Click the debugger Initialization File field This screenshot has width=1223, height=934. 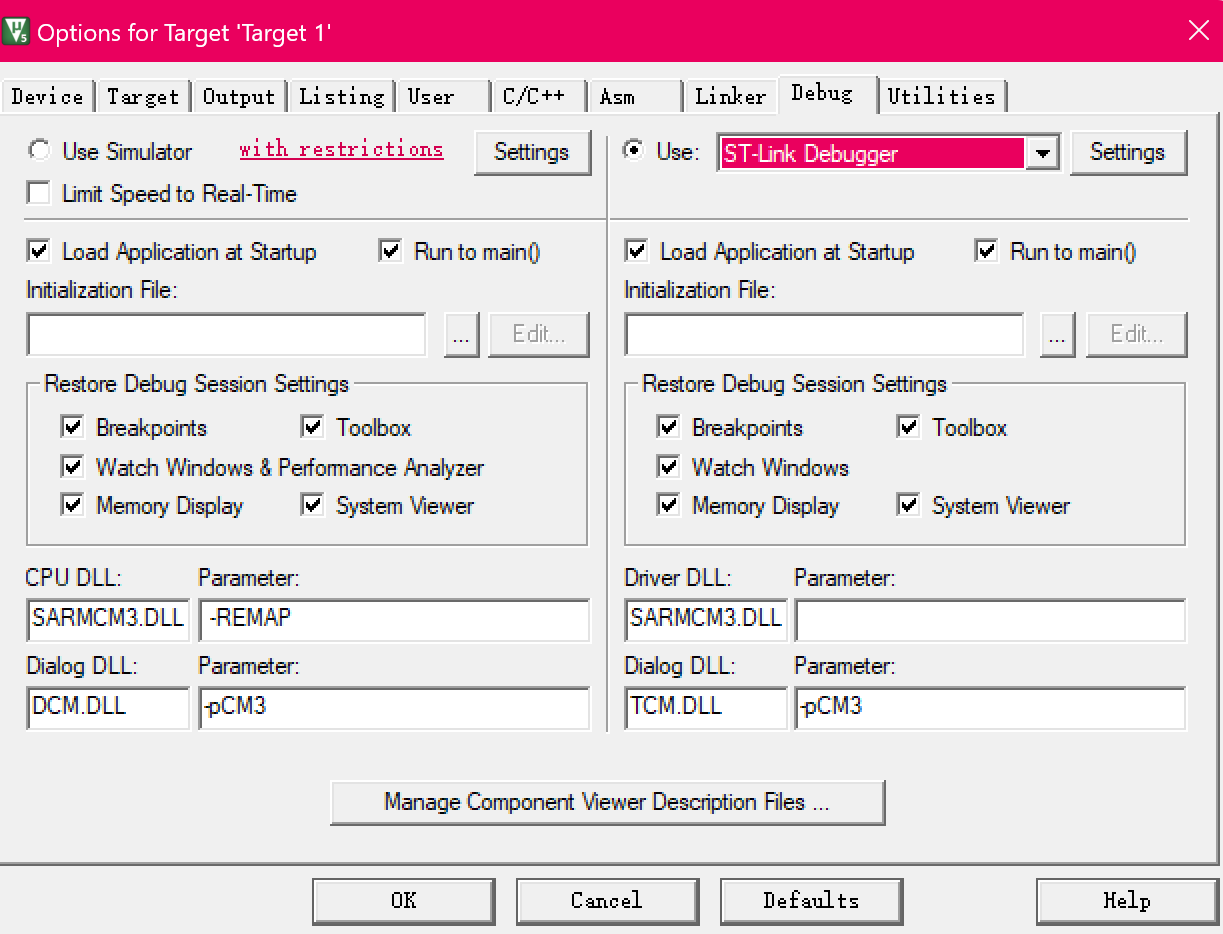[825, 334]
